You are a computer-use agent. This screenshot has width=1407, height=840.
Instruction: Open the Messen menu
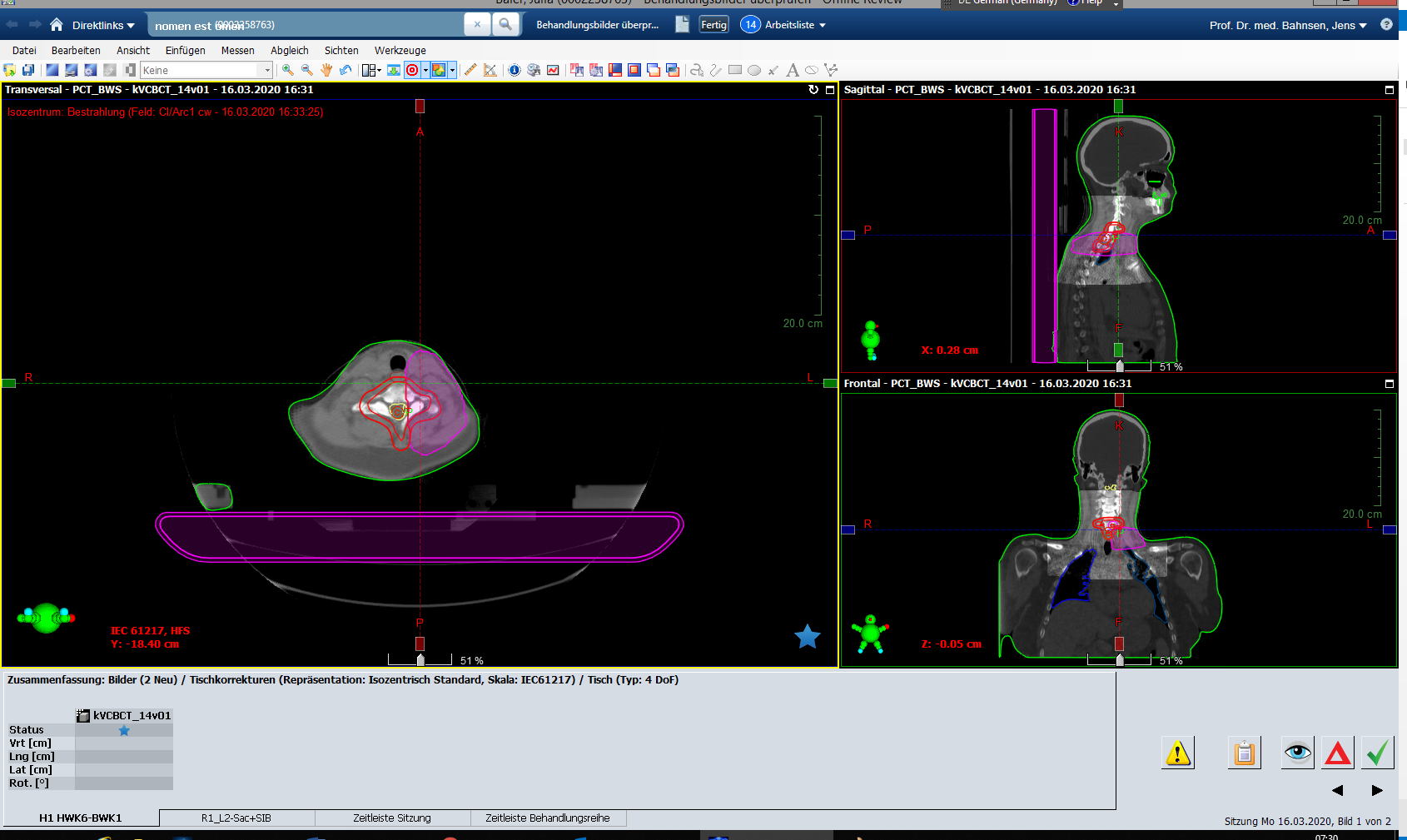pyautogui.click(x=237, y=51)
